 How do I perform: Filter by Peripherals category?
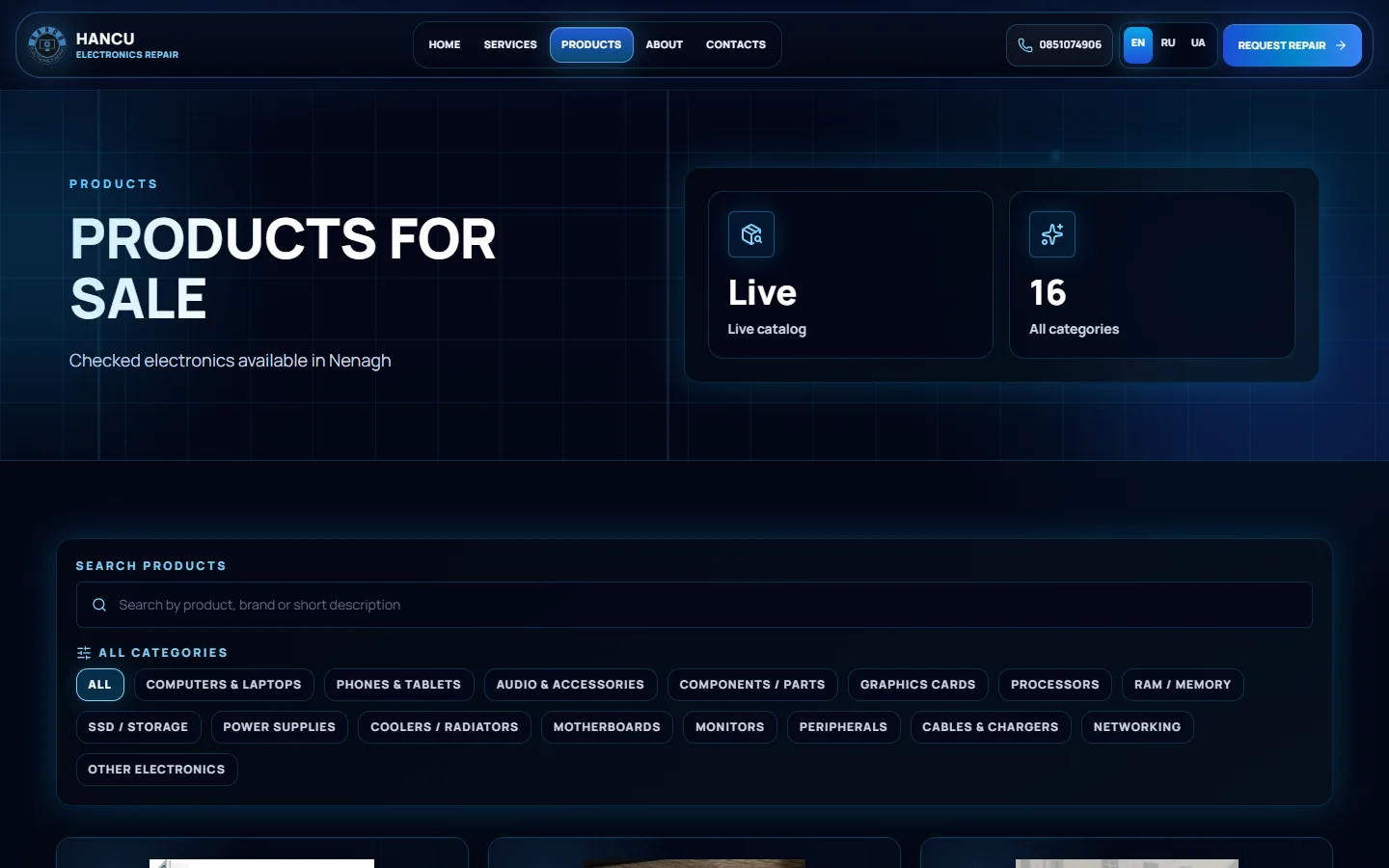[843, 727]
